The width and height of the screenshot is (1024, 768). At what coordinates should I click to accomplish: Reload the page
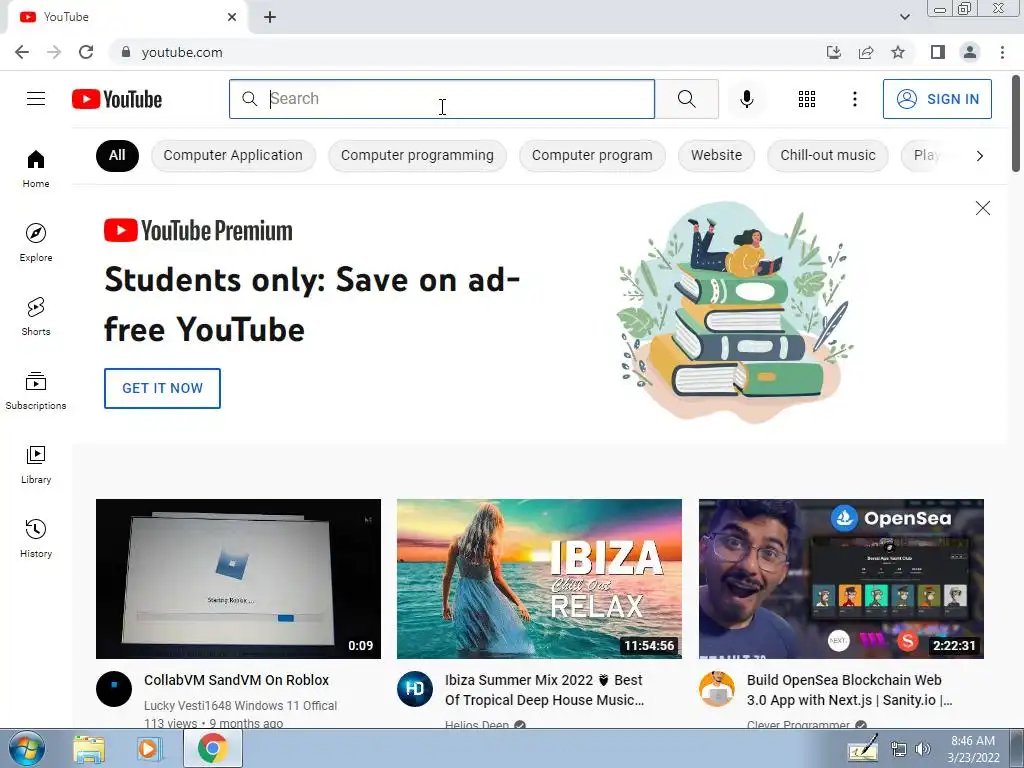click(x=86, y=52)
